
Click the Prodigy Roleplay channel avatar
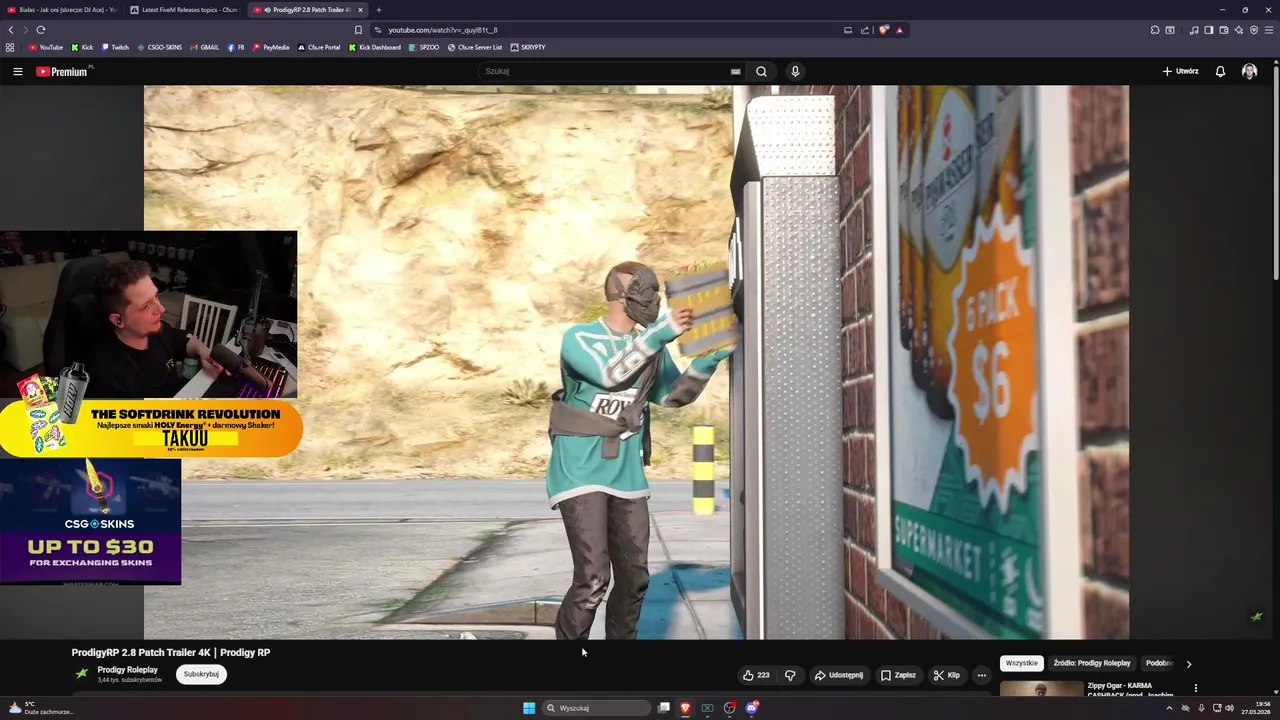[x=82, y=674]
